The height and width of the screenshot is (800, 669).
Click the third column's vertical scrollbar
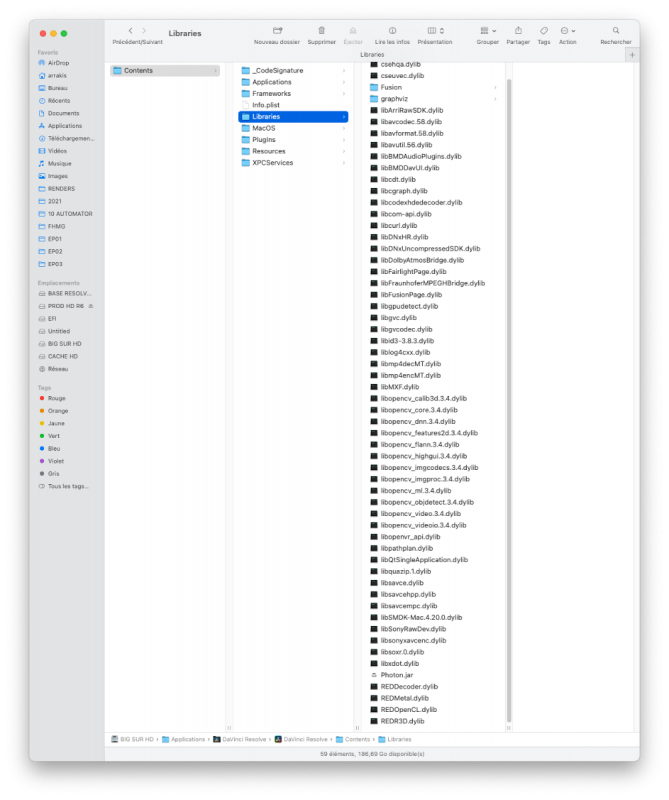pyautogui.click(x=509, y=401)
